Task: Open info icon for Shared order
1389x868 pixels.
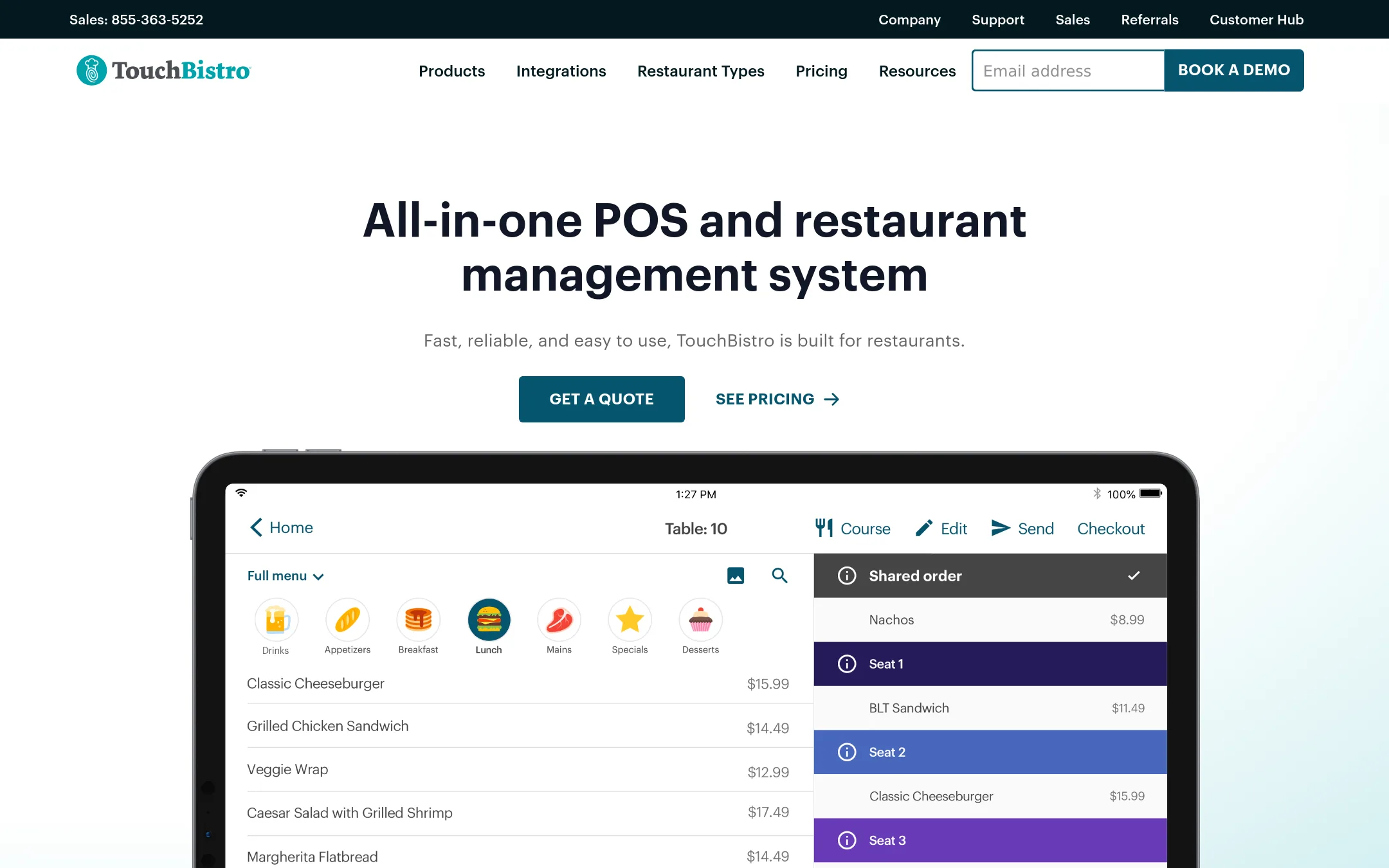Action: coord(847,575)
